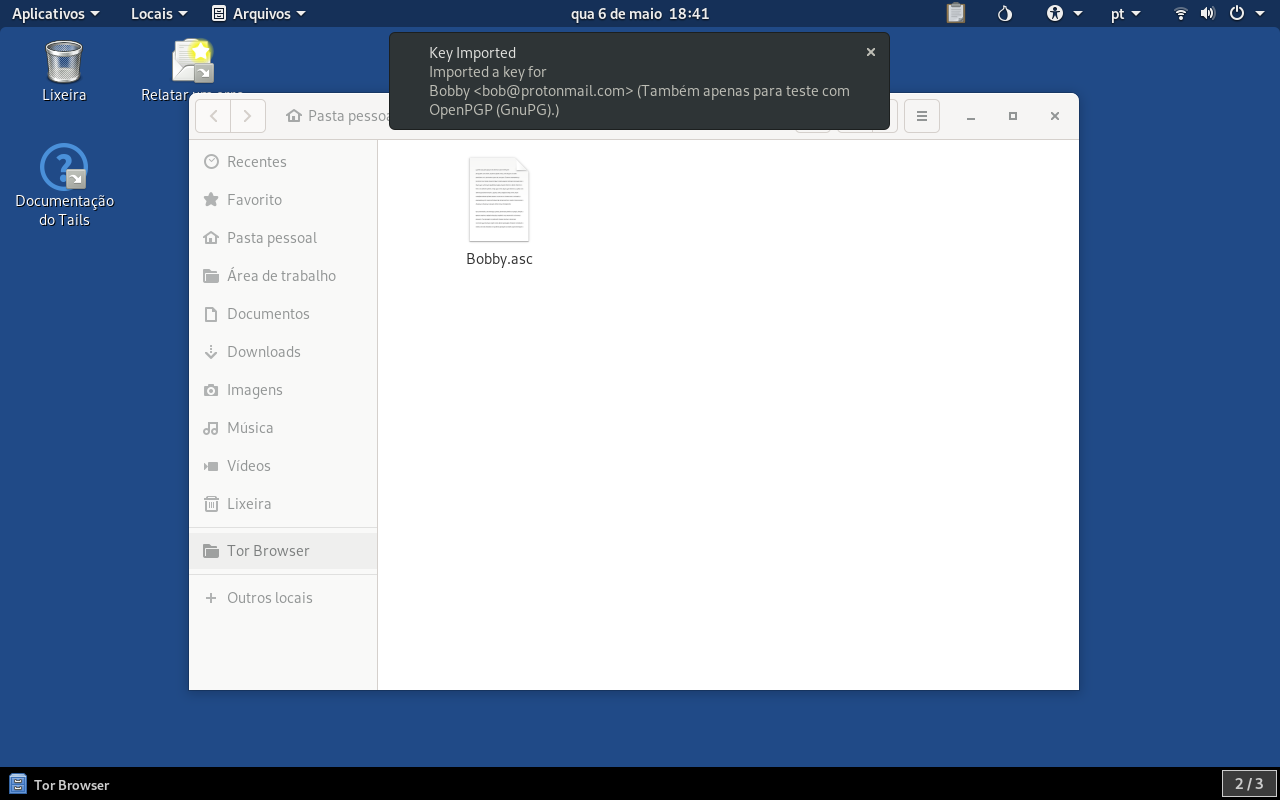Click the Wi-Fi network status icon
Screen dimensions: 1280x800
[x=1181, y=14]
